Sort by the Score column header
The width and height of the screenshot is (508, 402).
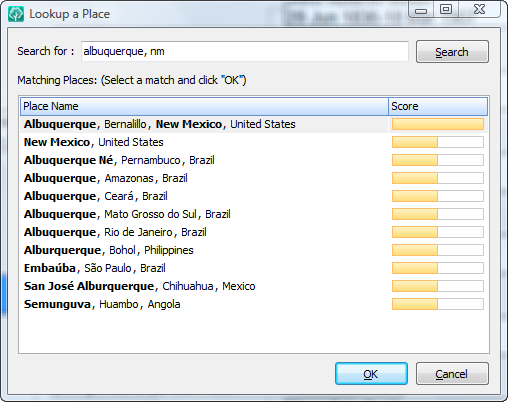click(438, 106)
